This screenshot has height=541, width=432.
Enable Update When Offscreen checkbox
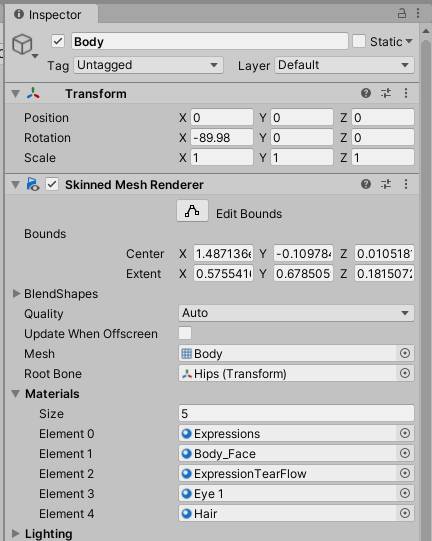[185, 333]
